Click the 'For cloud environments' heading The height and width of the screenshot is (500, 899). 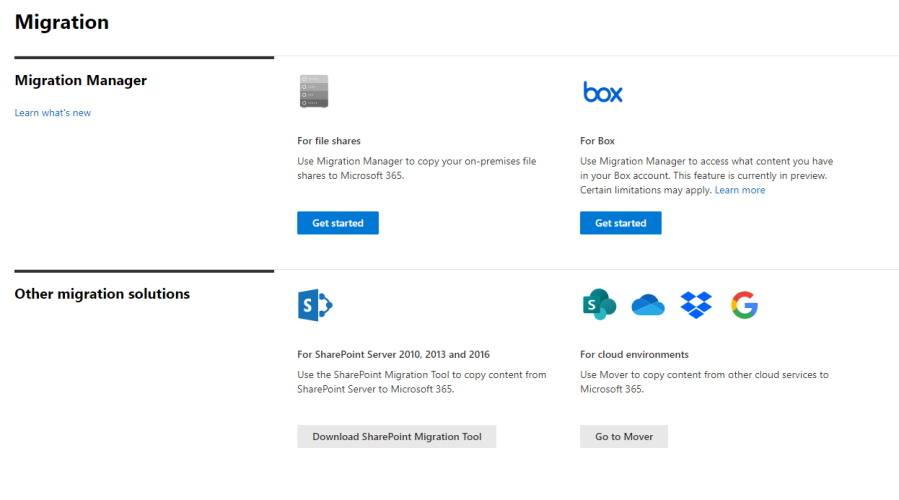(x=634, y=354)
